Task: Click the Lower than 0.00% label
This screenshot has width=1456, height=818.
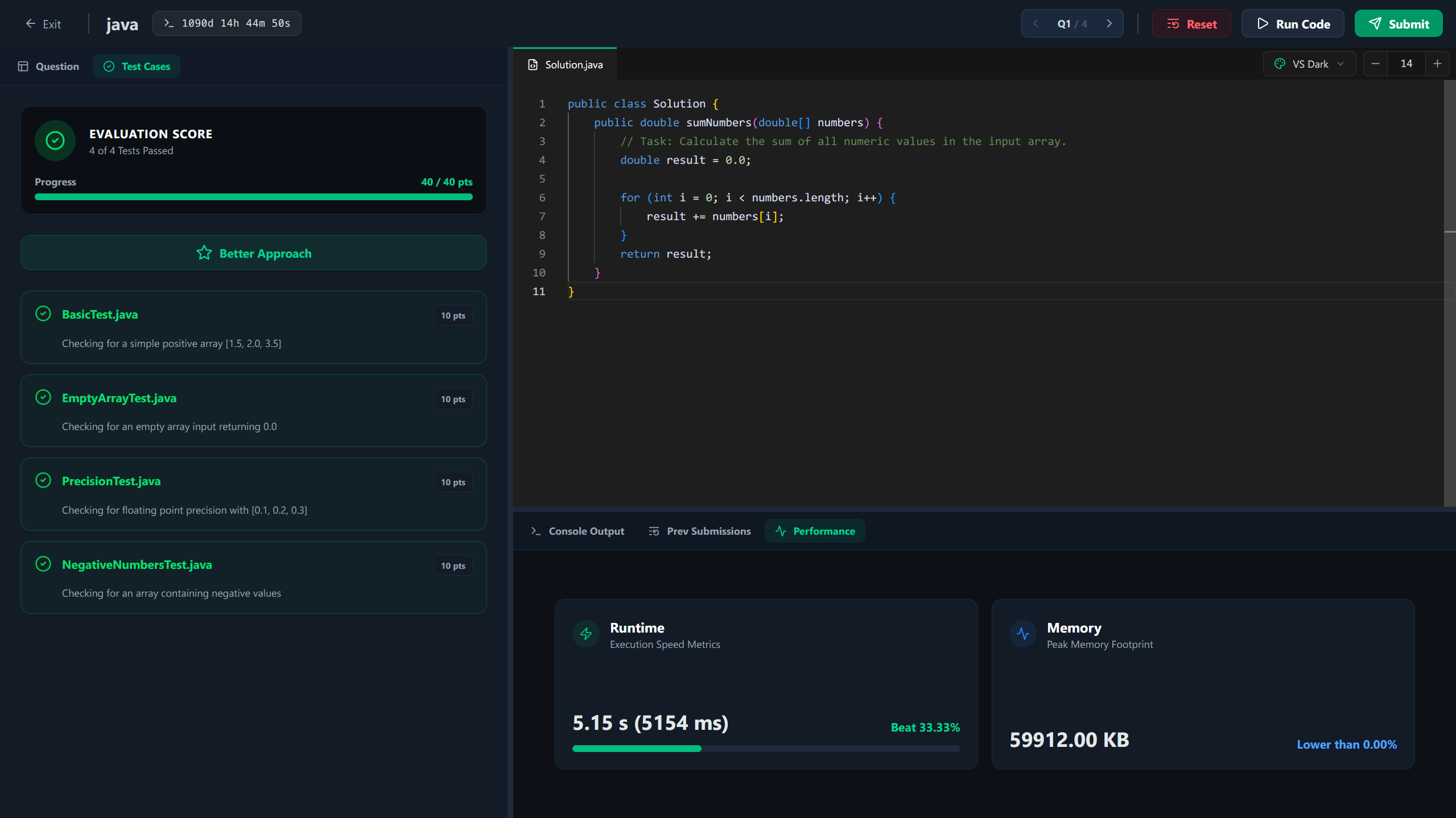Action: pos(1347,745)
